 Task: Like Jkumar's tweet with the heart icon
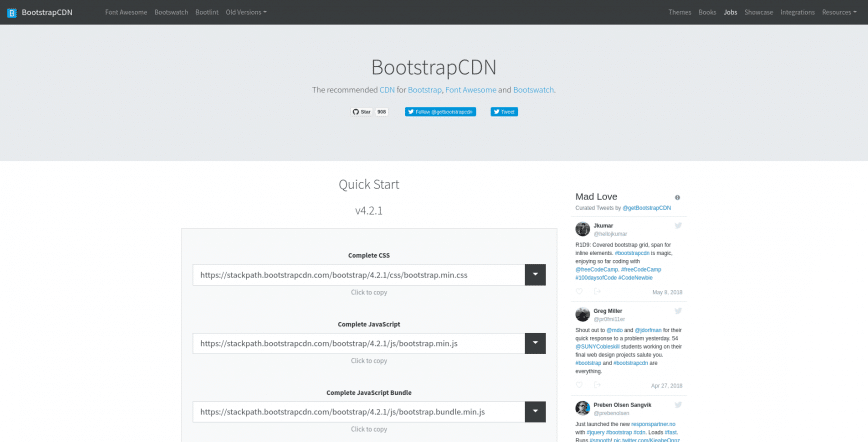click(579, 291)
